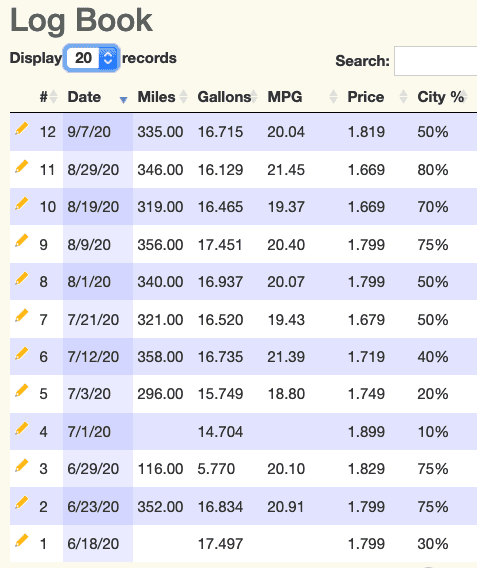Image resolution: width=477 pixels, height=568 pixels.
Task: Click MPG value 18.80
Action: 286,394
